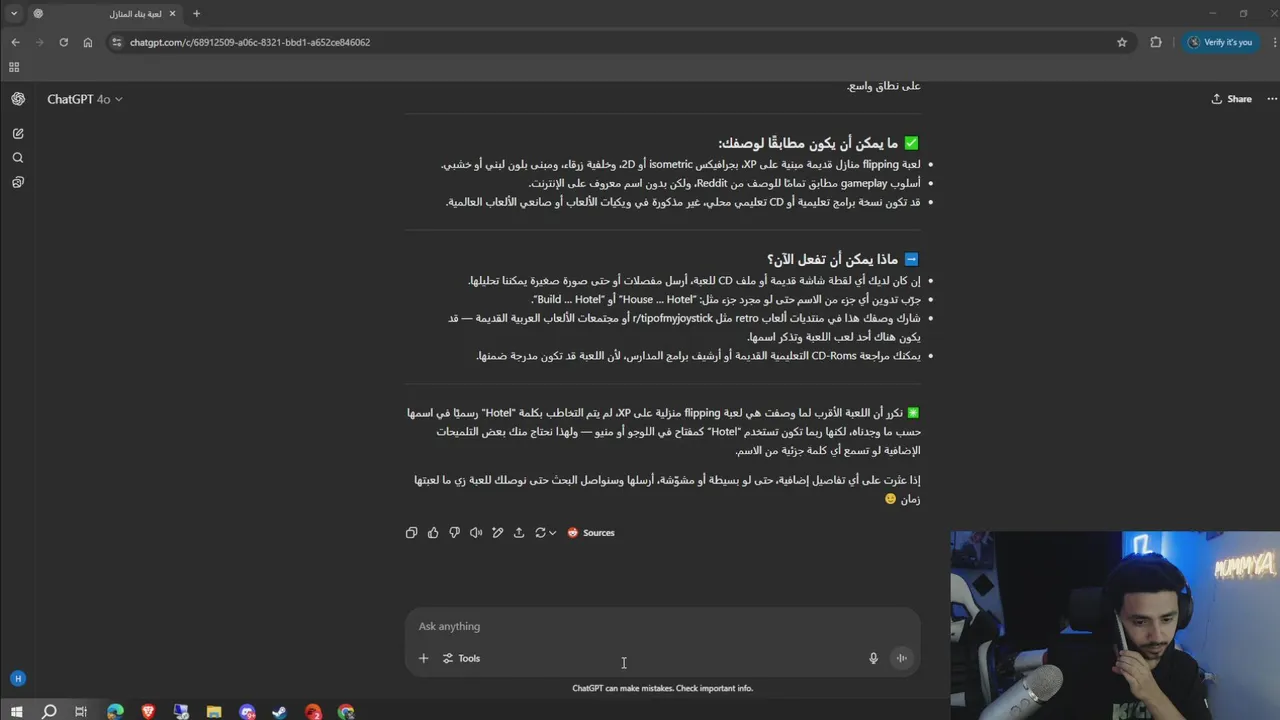This screenshot has width=1280, height=720.
Task: Open File Explorer from the taskbar
Action: [x=214, y=712]
